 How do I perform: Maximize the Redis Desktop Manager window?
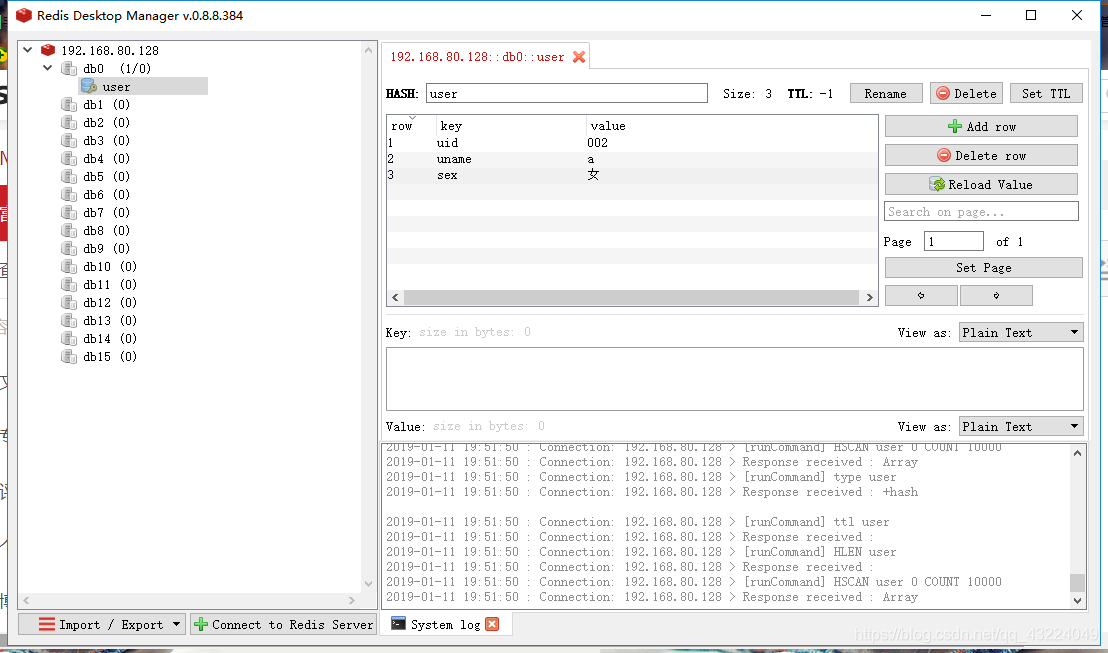[1030, 15]
